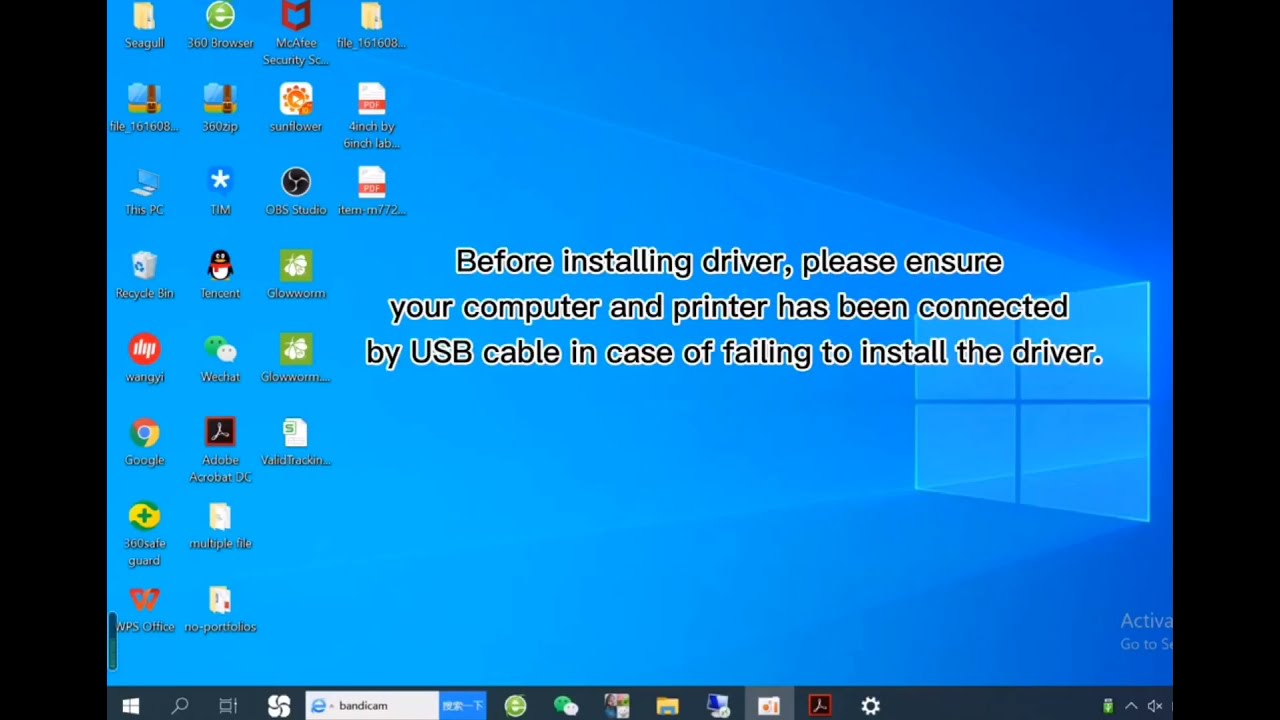This screenshot has width=1280, height=720.
Task: Click the bandicam search box in the taskbar
Action: (372, 706)
